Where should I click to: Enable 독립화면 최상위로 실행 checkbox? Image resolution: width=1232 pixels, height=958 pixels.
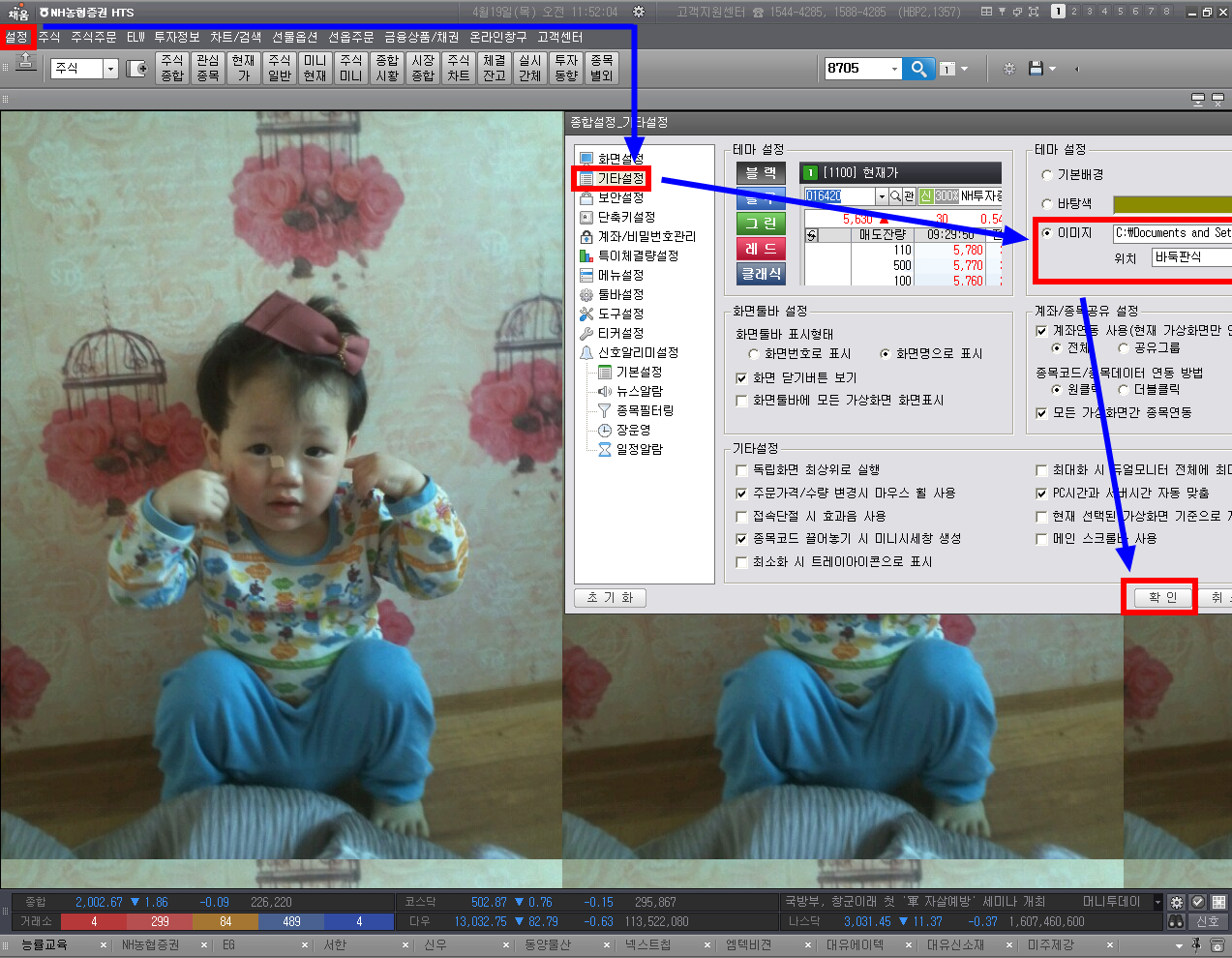pos(742,470)
